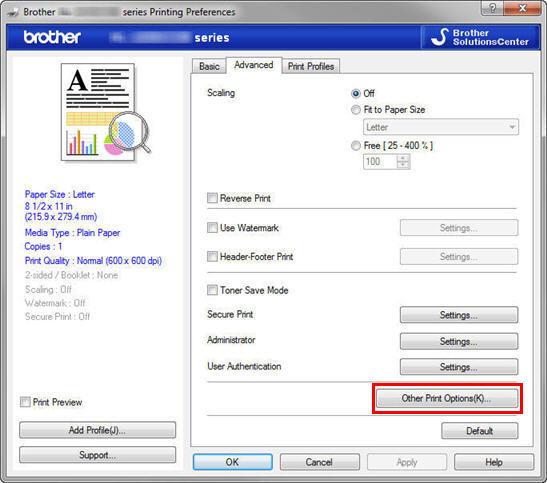Open Watermark Settings button
This screenshot has height=483, width=547.
point(459,228)
